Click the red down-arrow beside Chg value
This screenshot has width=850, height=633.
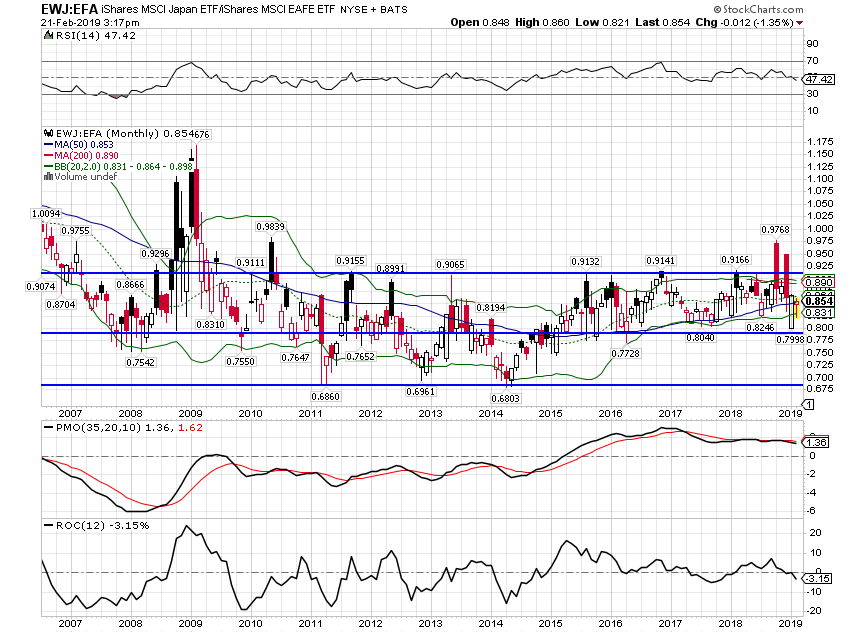coord(800,23)
